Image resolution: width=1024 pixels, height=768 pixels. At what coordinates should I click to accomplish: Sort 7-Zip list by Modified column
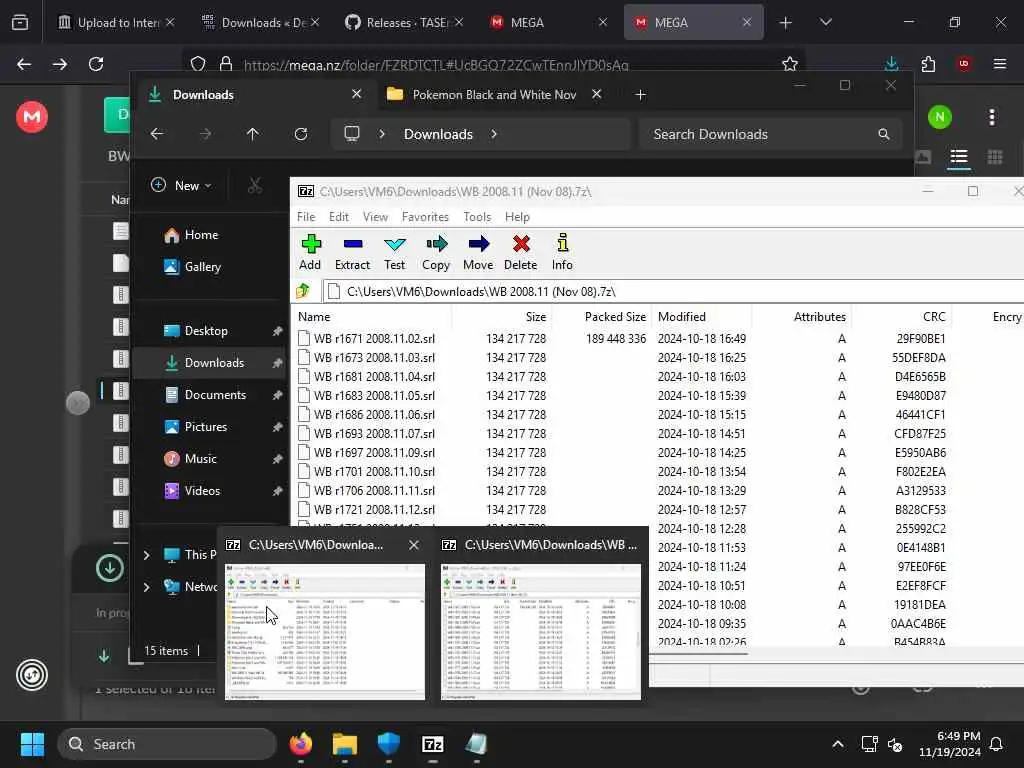pos(701,317)
